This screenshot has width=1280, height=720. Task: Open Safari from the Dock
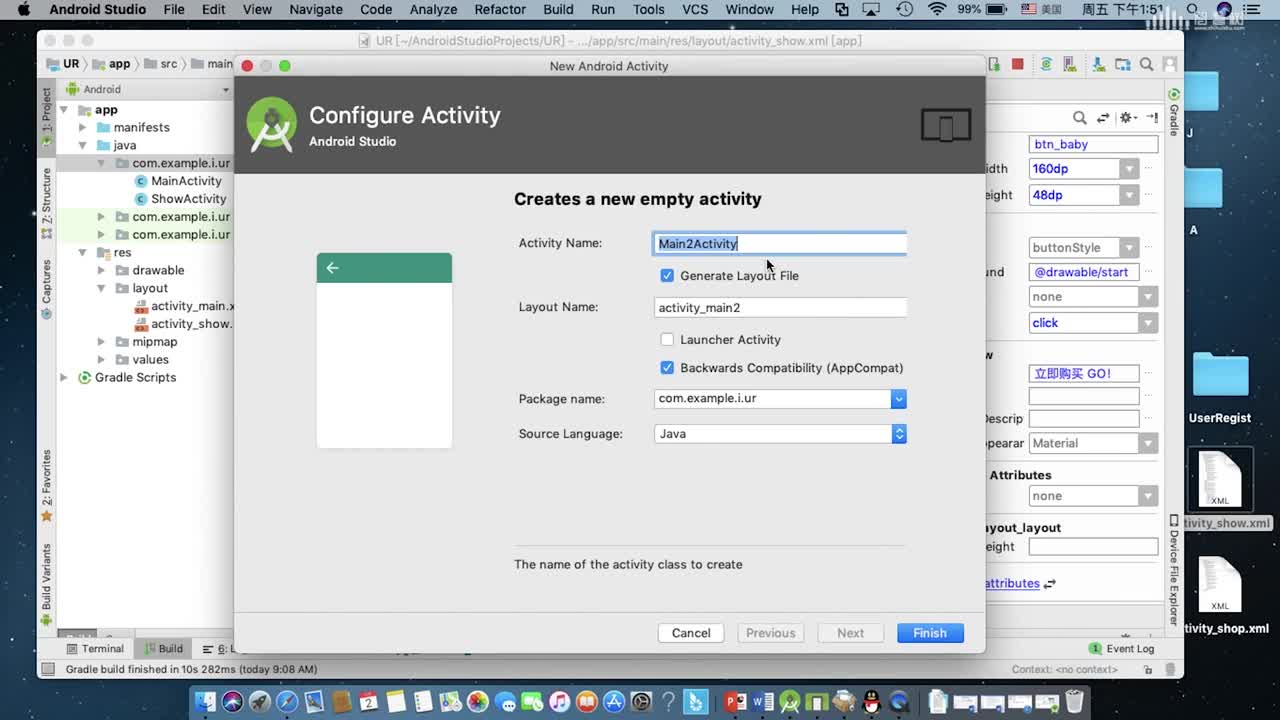click(287, 702)
